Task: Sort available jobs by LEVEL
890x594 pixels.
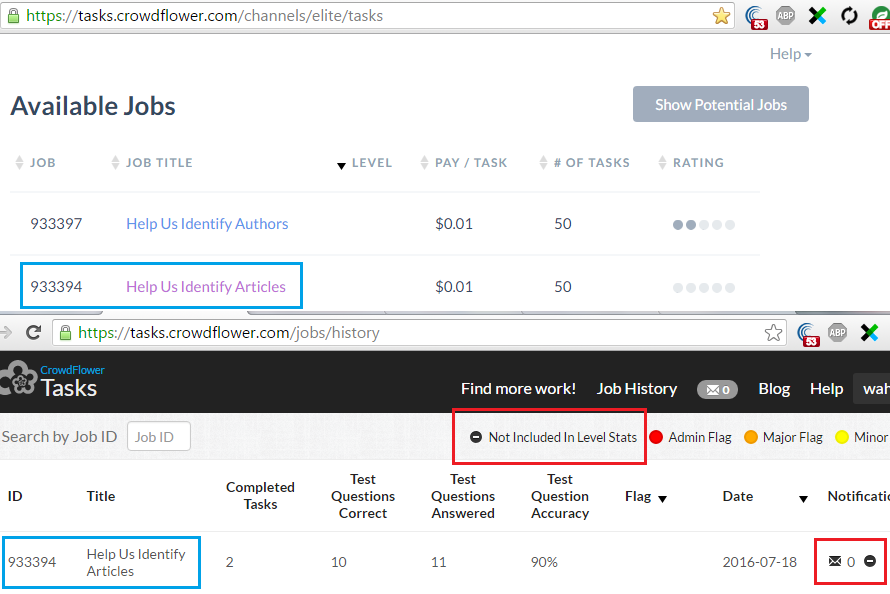Action: click(x=364, y=163)
